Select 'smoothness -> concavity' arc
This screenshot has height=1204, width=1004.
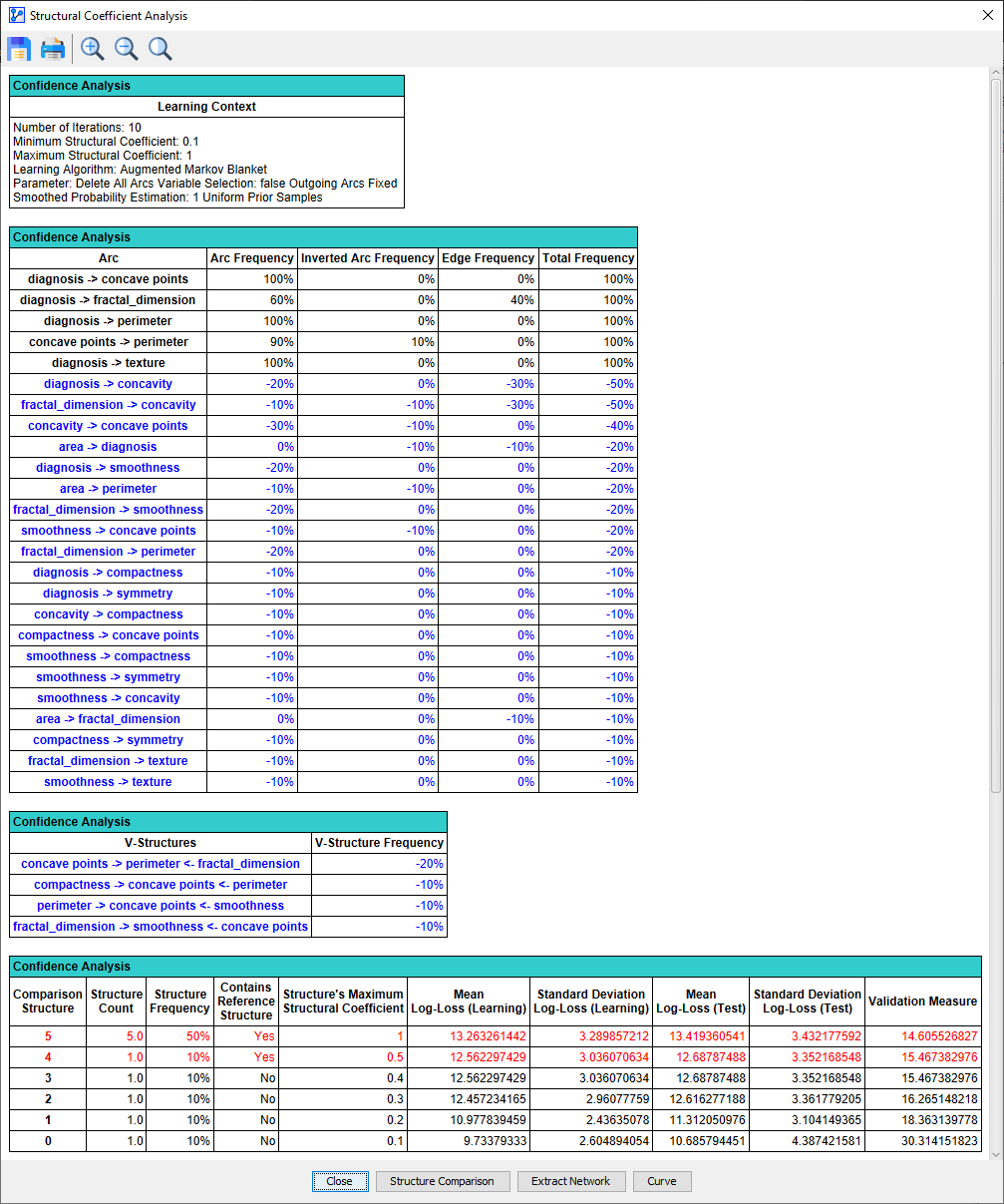109,698
